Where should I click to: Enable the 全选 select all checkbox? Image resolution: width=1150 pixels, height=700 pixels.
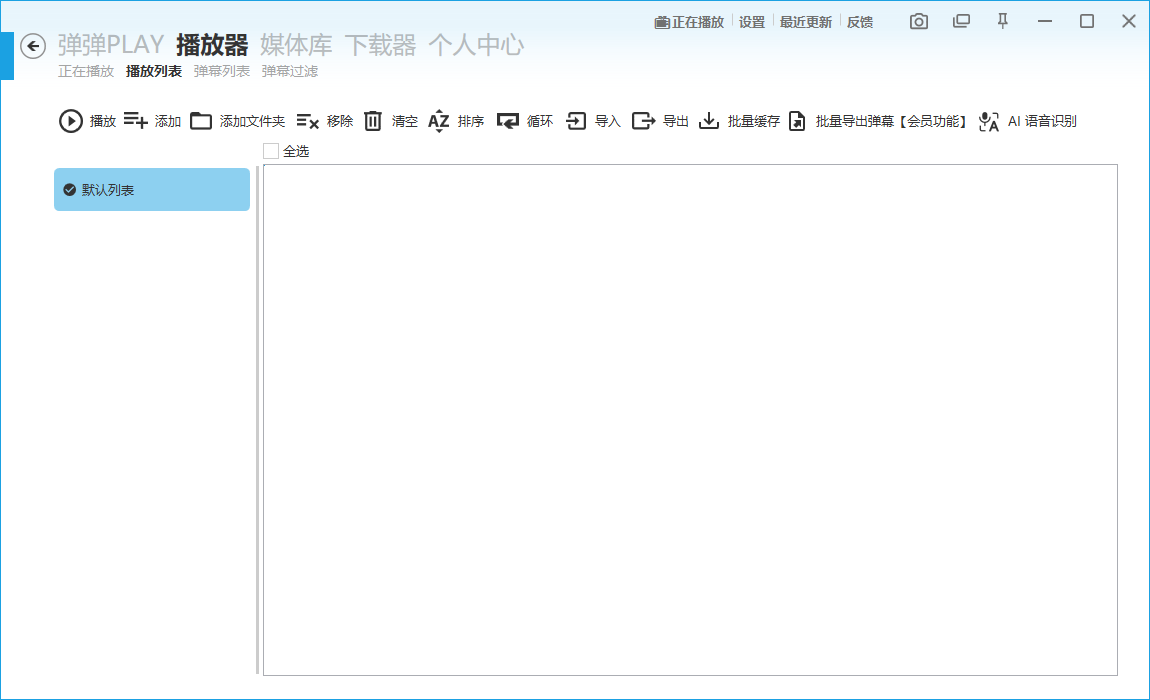[x=271, y=151]
